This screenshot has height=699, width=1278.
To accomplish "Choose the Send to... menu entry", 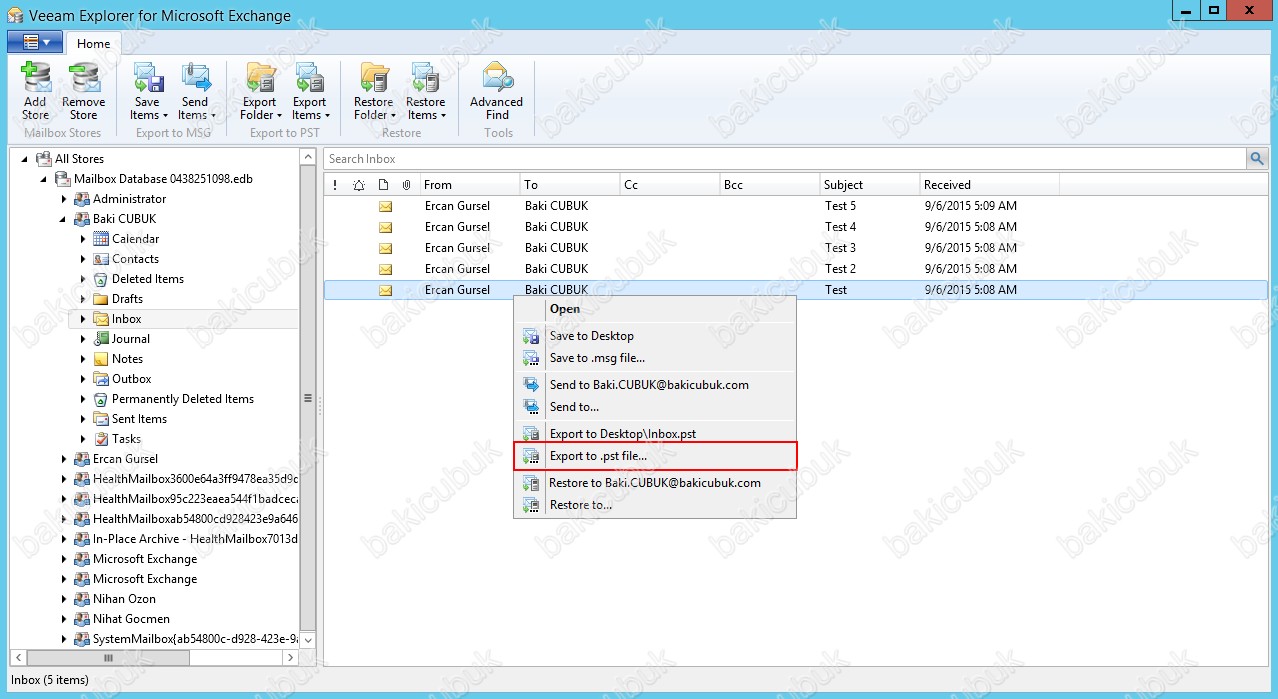I will (x=655, y=407).
